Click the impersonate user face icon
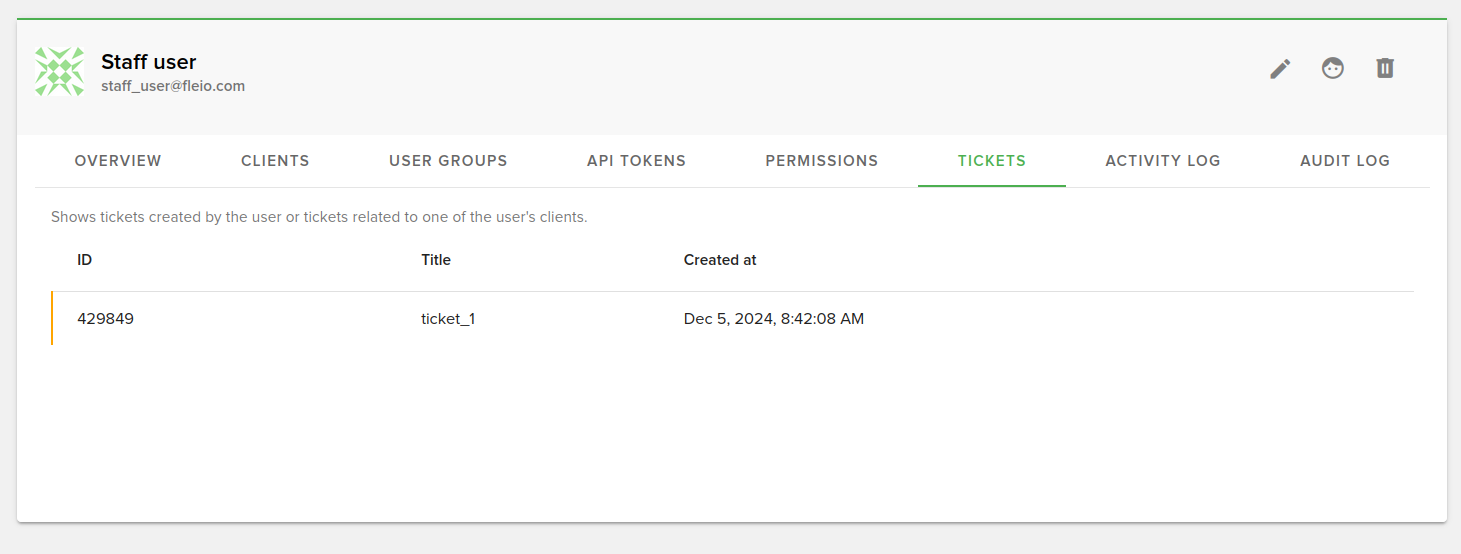The image size is (1461, 554). point(1332,68)
